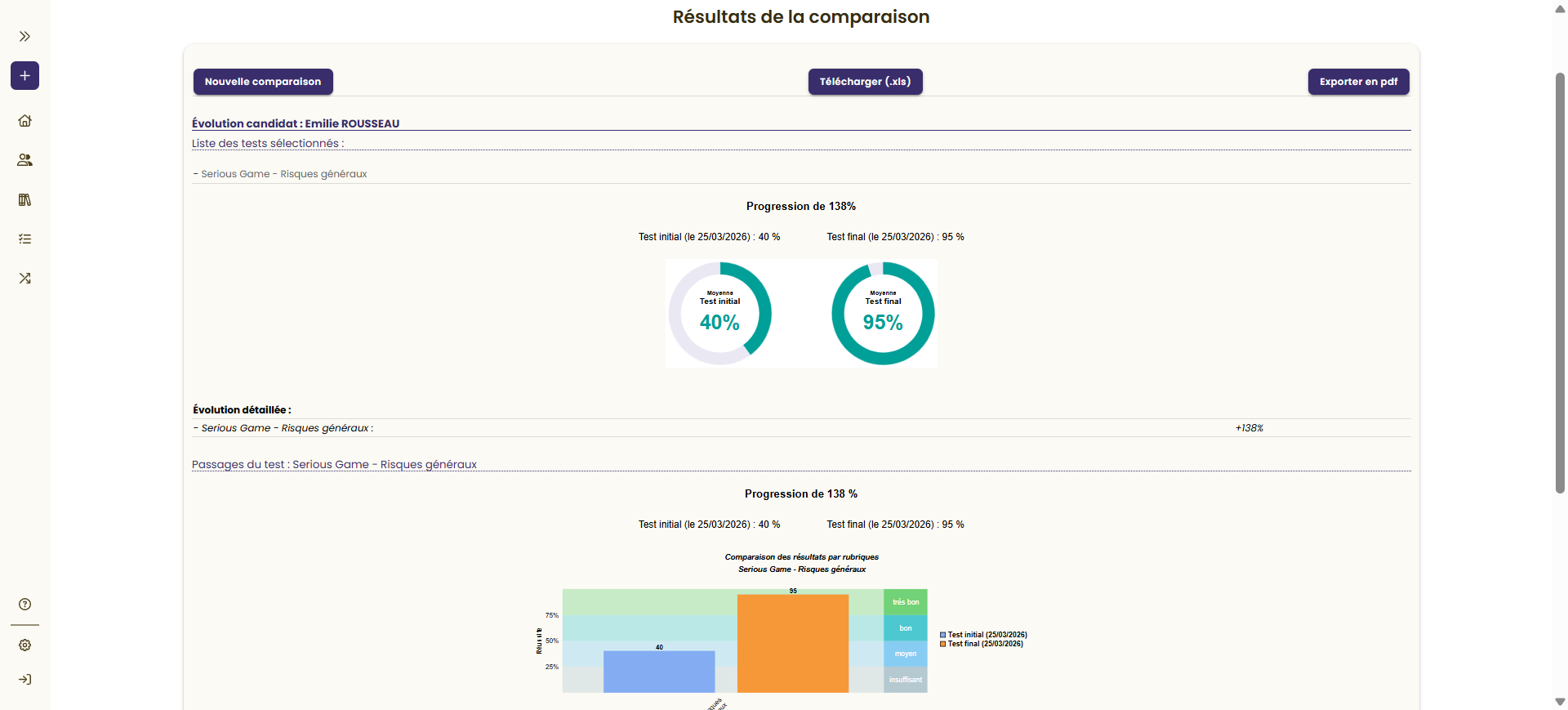The image size is (1568, 710).
Task: Click the 'bon' teal level band
Action: (906, 628)
